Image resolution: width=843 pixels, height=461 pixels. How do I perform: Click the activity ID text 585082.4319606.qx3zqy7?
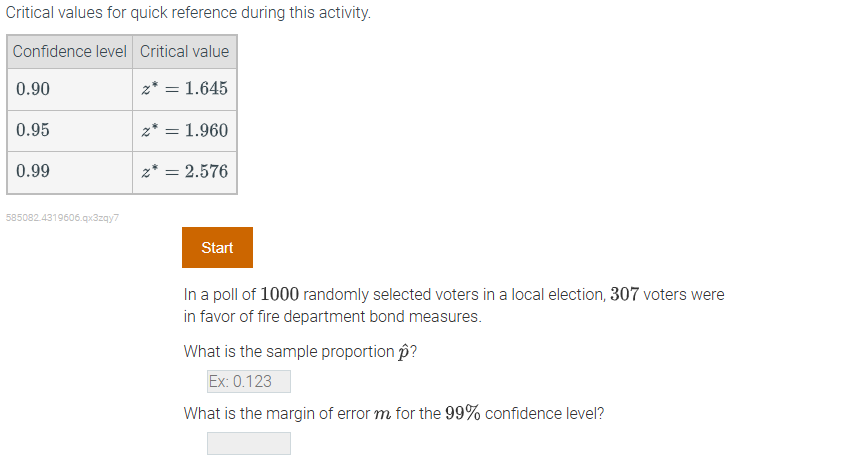point(62,217)
